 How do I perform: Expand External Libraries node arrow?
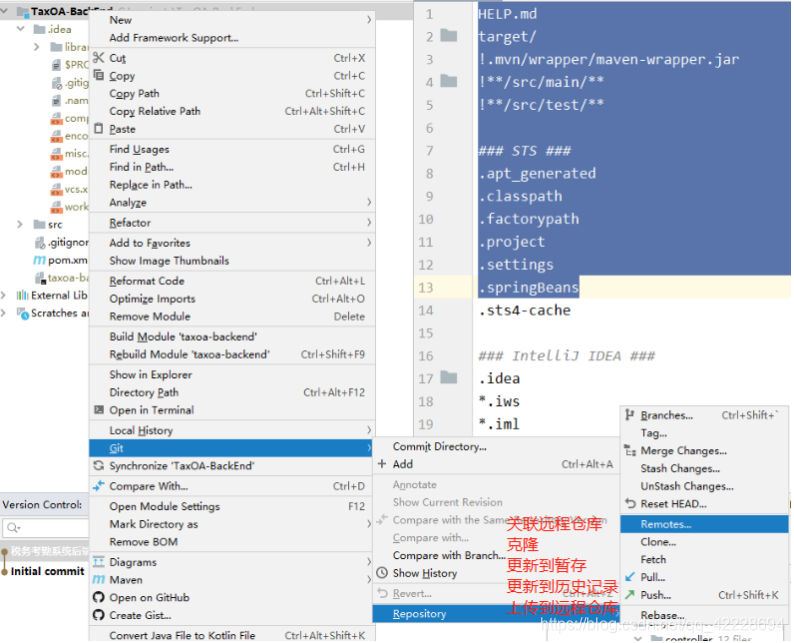tap(4, 295)
